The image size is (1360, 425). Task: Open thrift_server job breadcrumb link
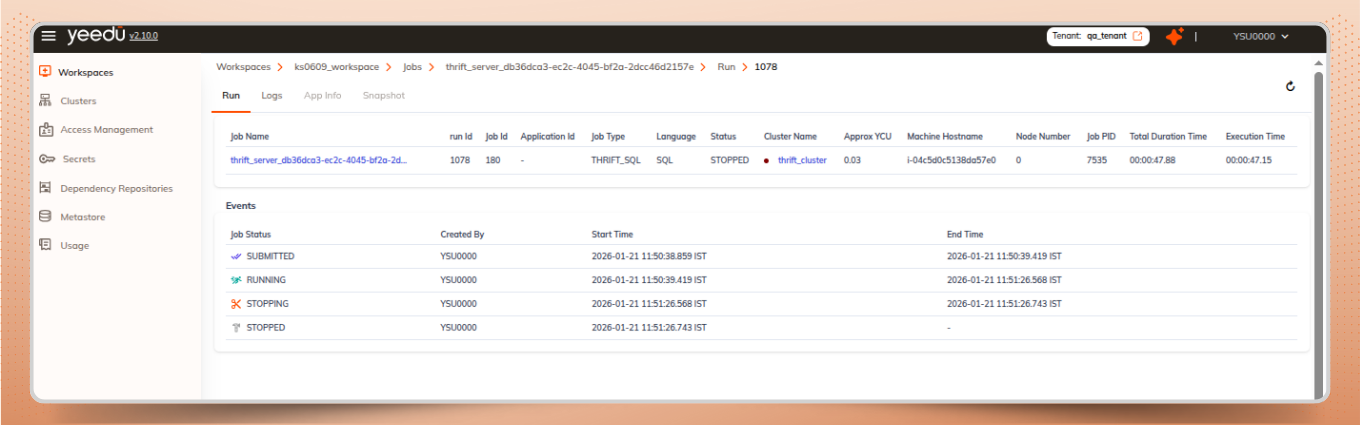(569, 67)
